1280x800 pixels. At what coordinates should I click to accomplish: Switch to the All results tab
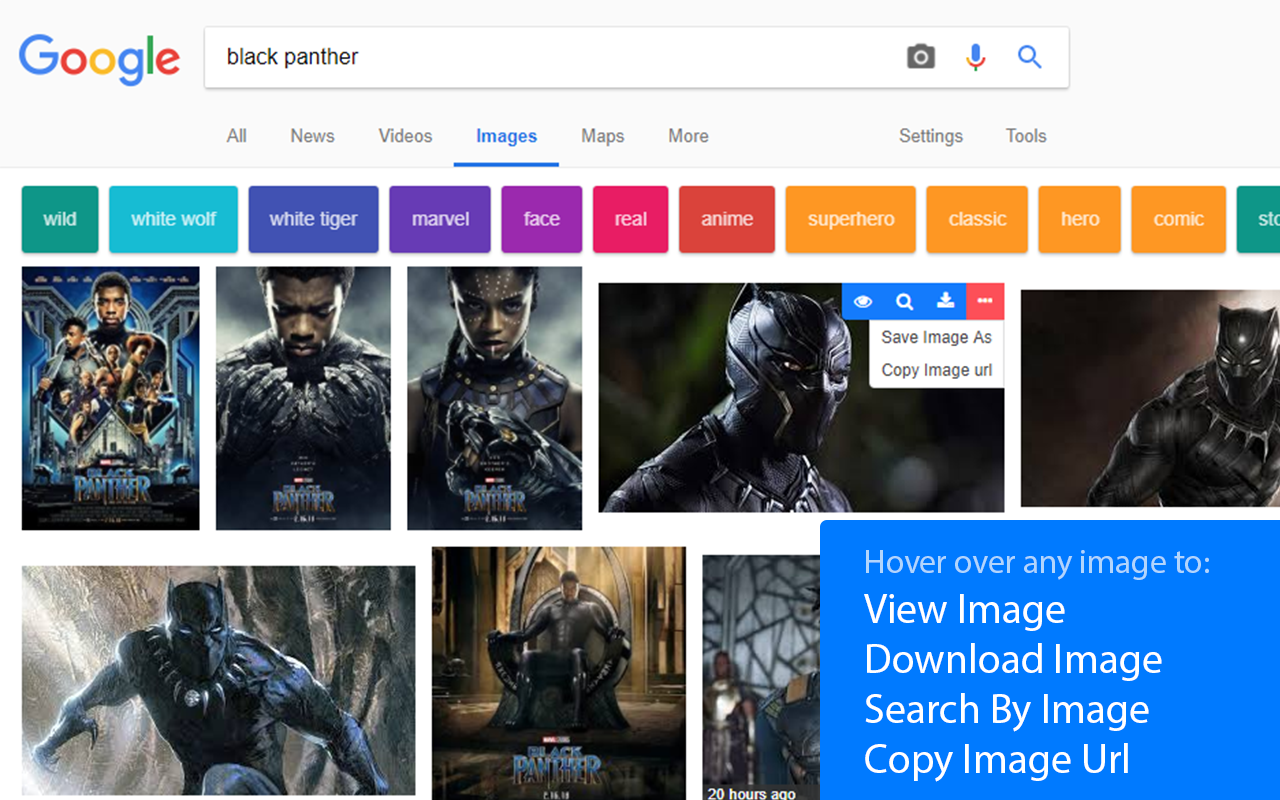236,136
